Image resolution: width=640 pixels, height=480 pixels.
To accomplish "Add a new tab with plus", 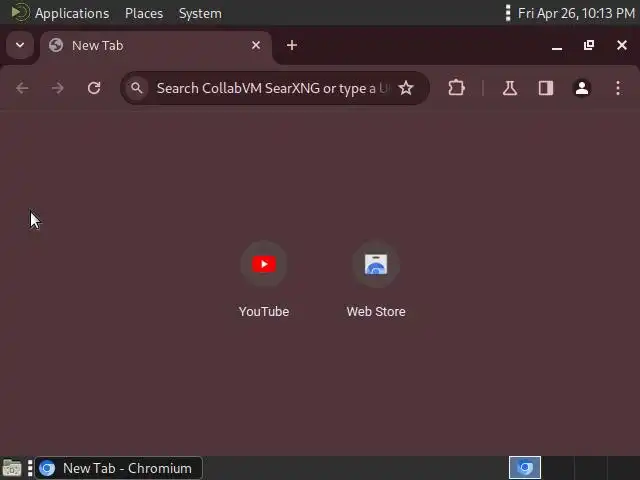I will (292, 45).
